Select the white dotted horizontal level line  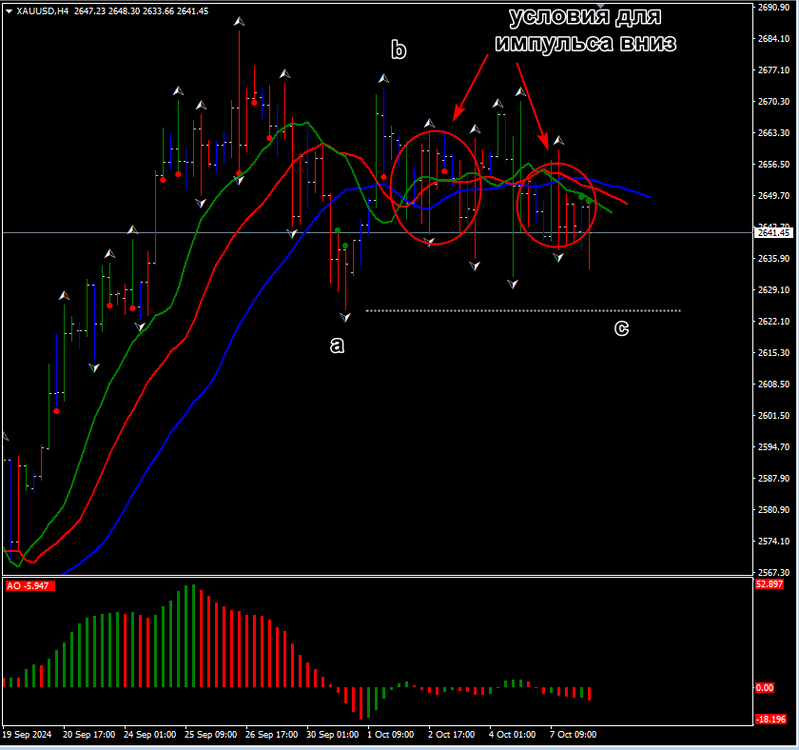point(523,310)
